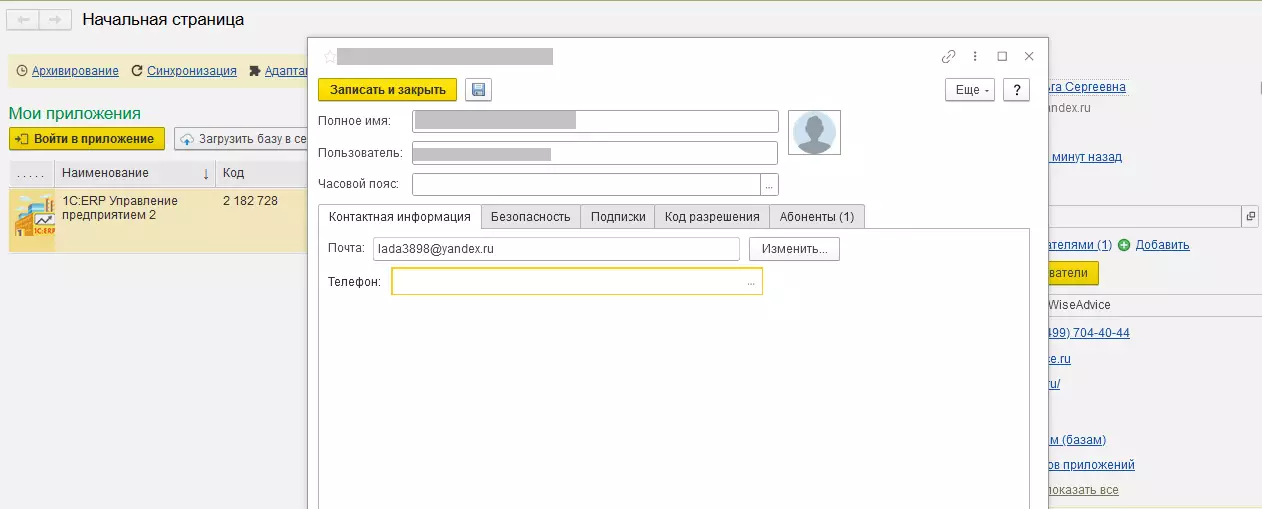Click the code 2 182 728 cell
The image size is (1262, 509).
pos(250,201)
